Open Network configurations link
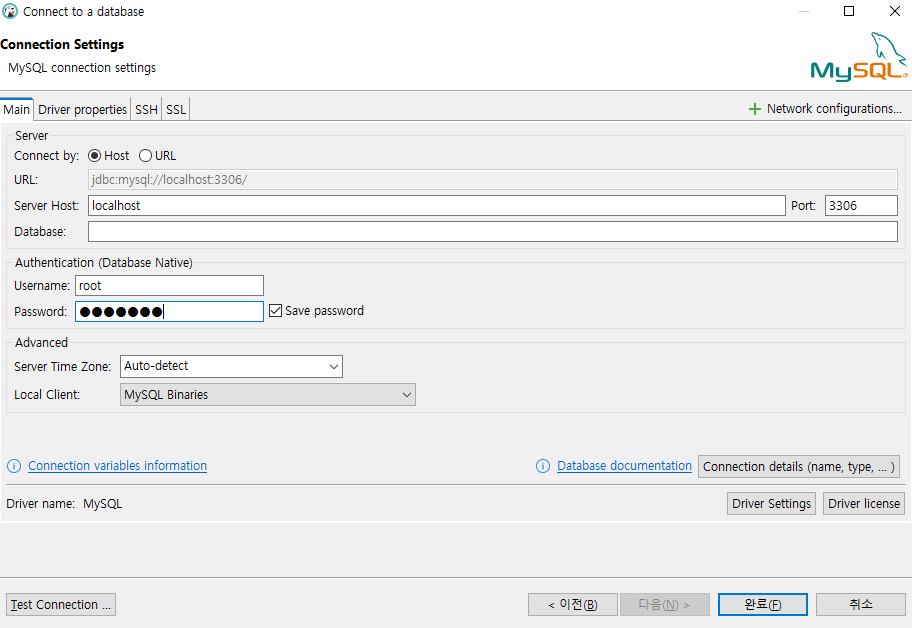 (x=834, y=109)
